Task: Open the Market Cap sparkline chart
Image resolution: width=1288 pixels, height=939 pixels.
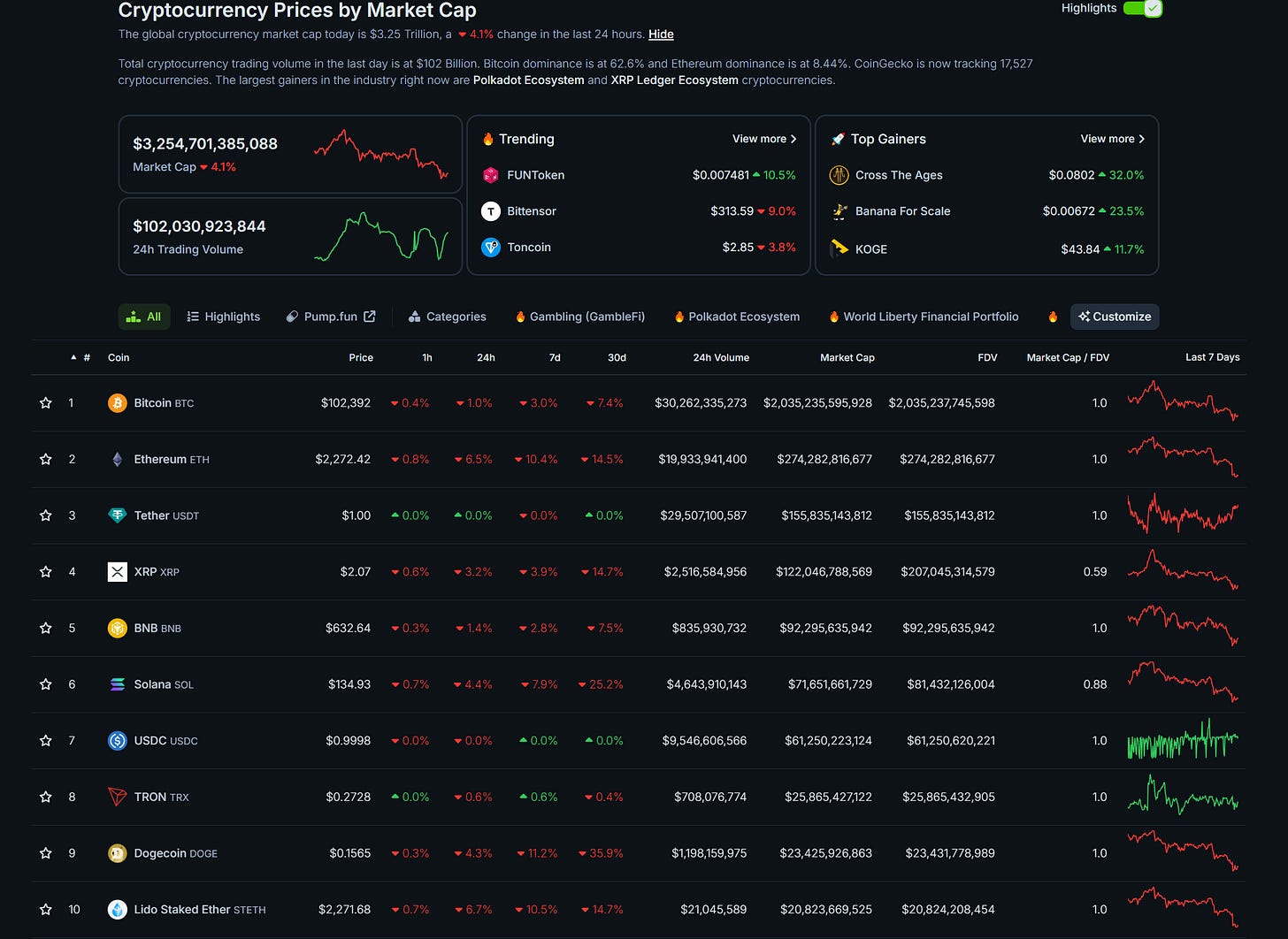Action: pyautogui.click(x=380, y=154)
